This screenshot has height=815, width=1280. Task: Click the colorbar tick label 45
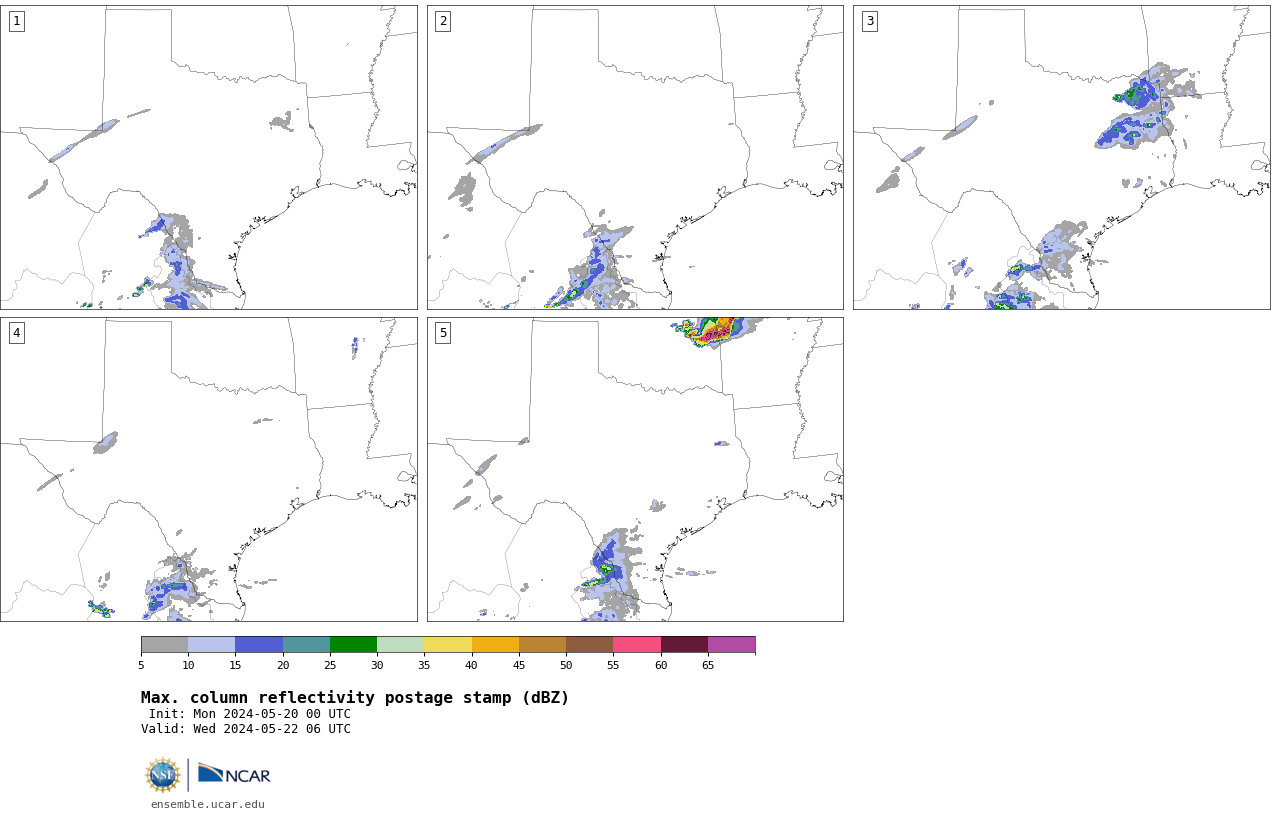point(519,665)
